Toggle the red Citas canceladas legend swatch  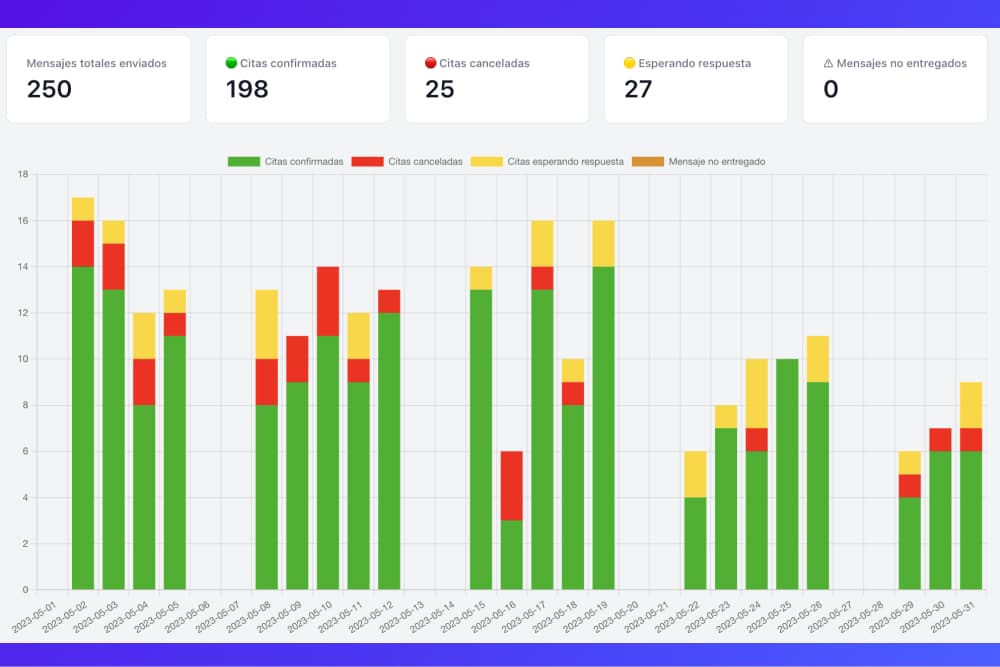click(x=367, y=161)
